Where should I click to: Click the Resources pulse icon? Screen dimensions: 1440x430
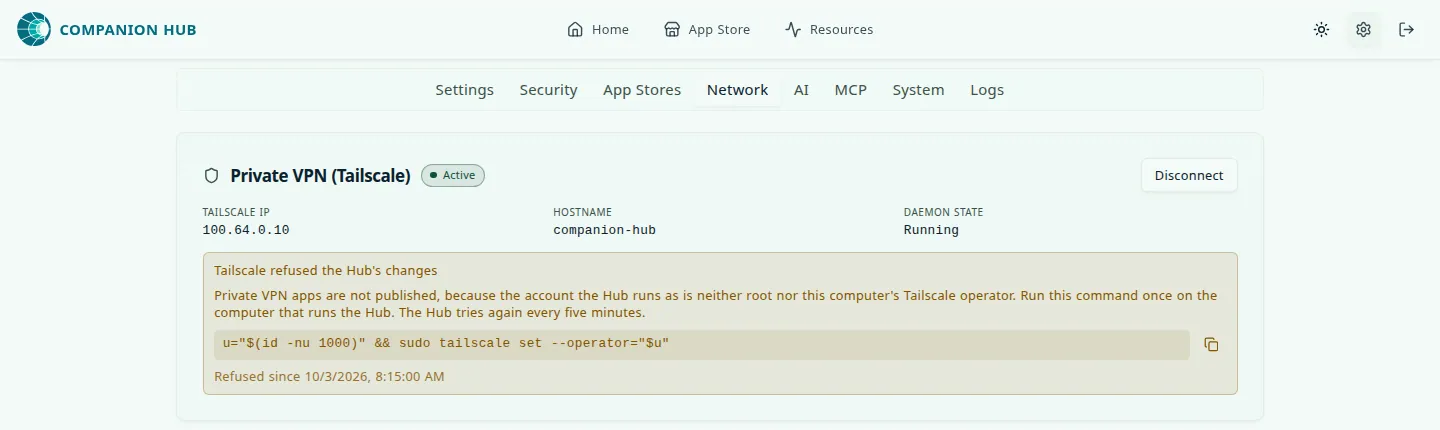click(x=793, y=30)
